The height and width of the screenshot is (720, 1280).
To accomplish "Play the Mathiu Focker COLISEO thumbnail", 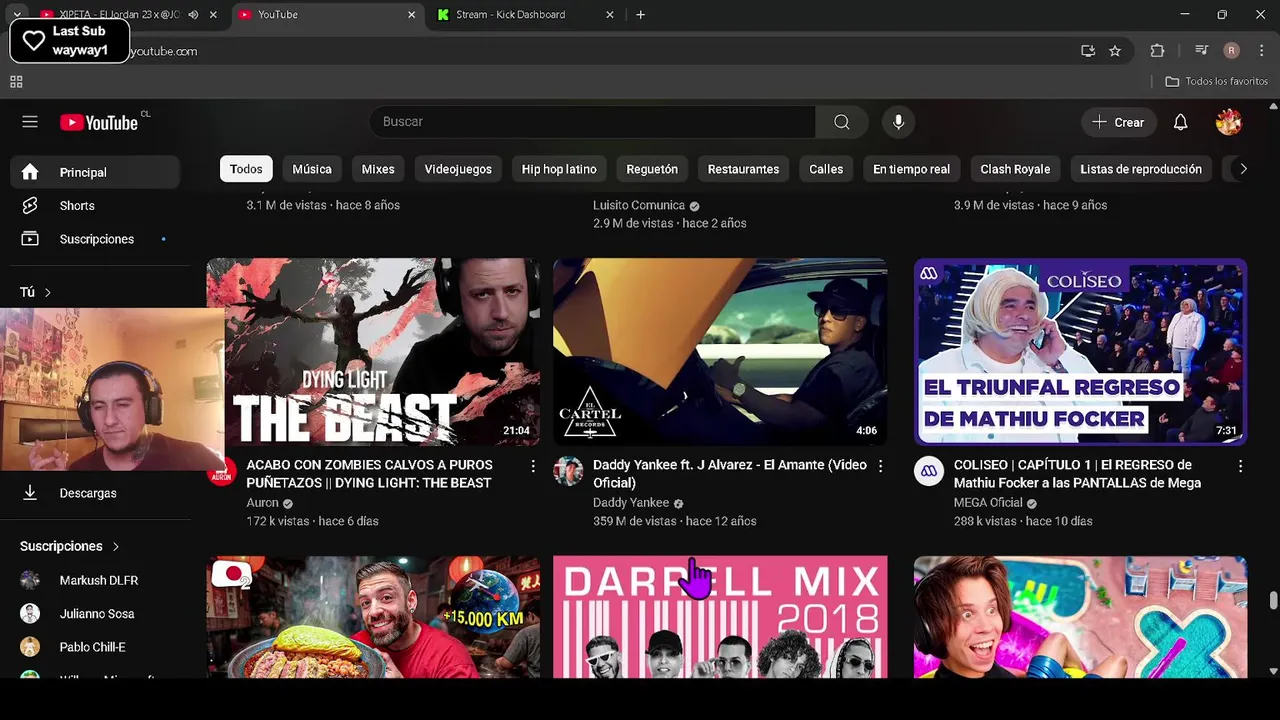I will 1080,352.
